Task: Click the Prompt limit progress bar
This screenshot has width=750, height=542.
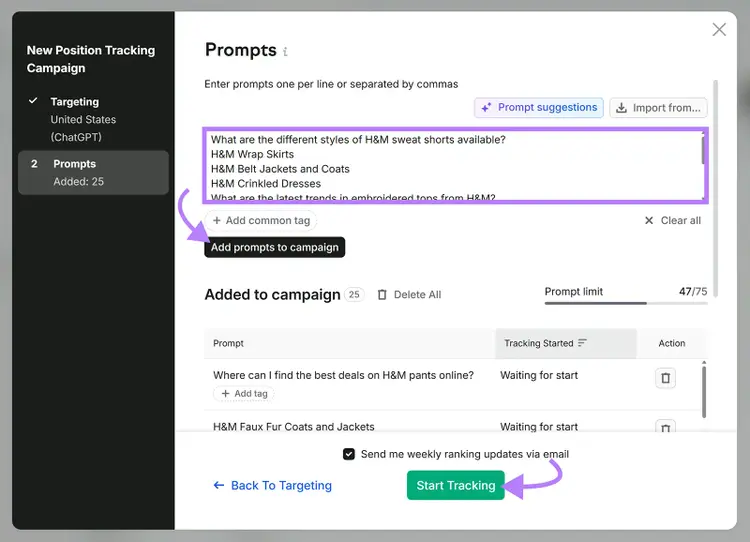Action: point(626,303)
